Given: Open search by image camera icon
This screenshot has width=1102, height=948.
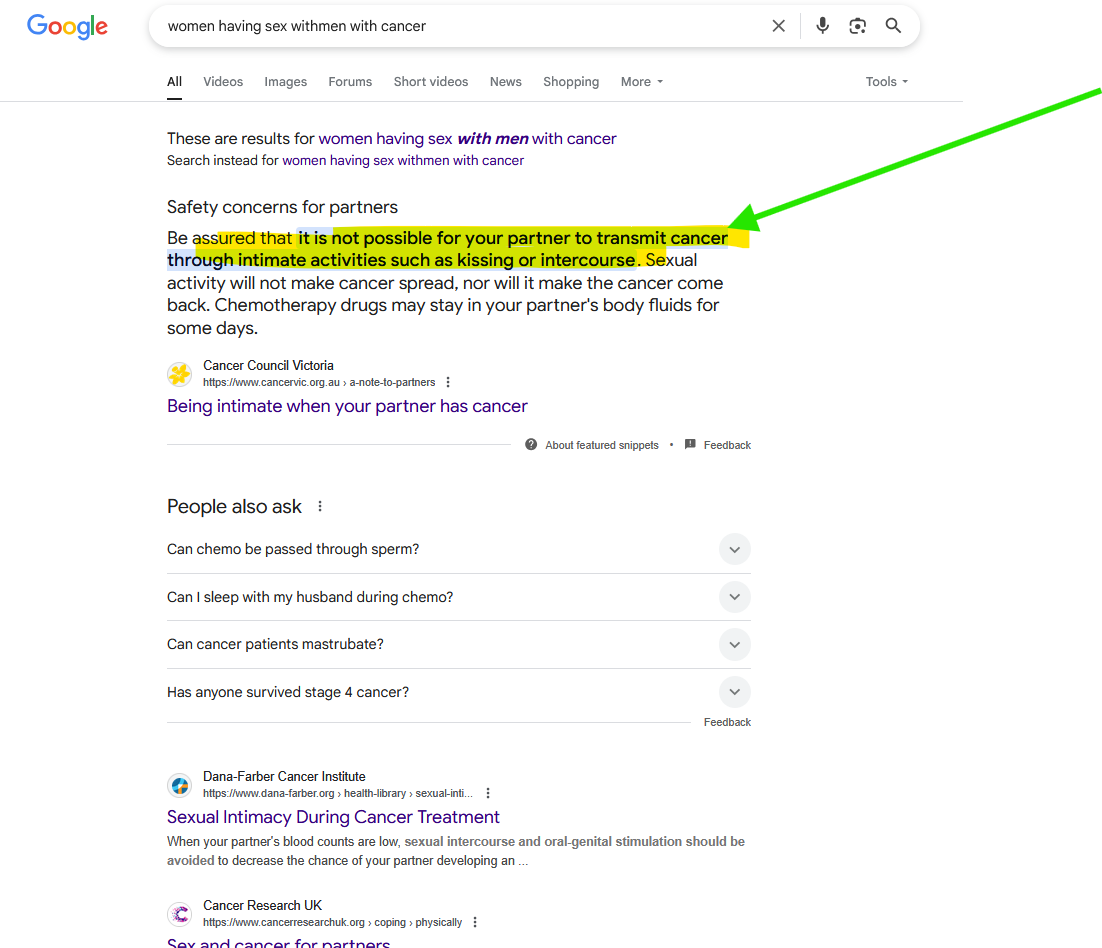Looking at the screenshot, I should click(857, 26).
